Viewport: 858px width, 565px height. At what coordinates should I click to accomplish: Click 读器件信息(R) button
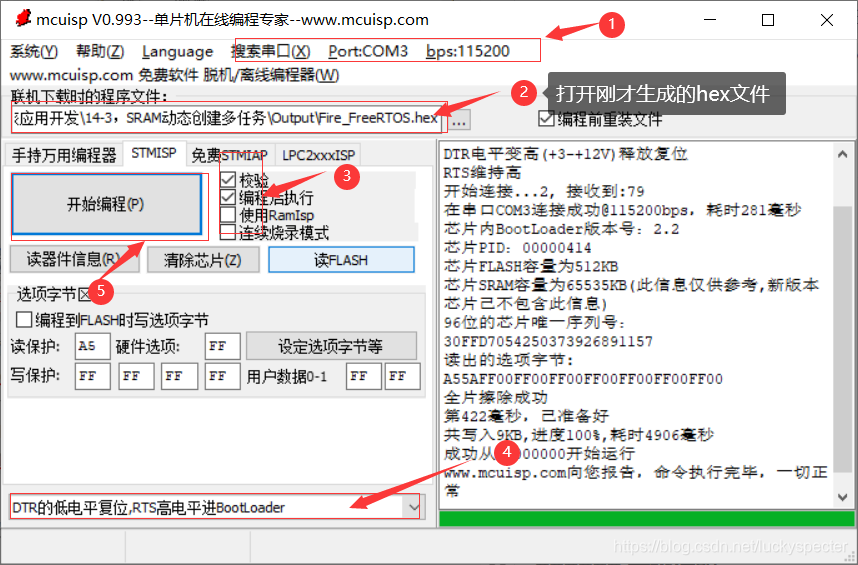coord(74,259)
